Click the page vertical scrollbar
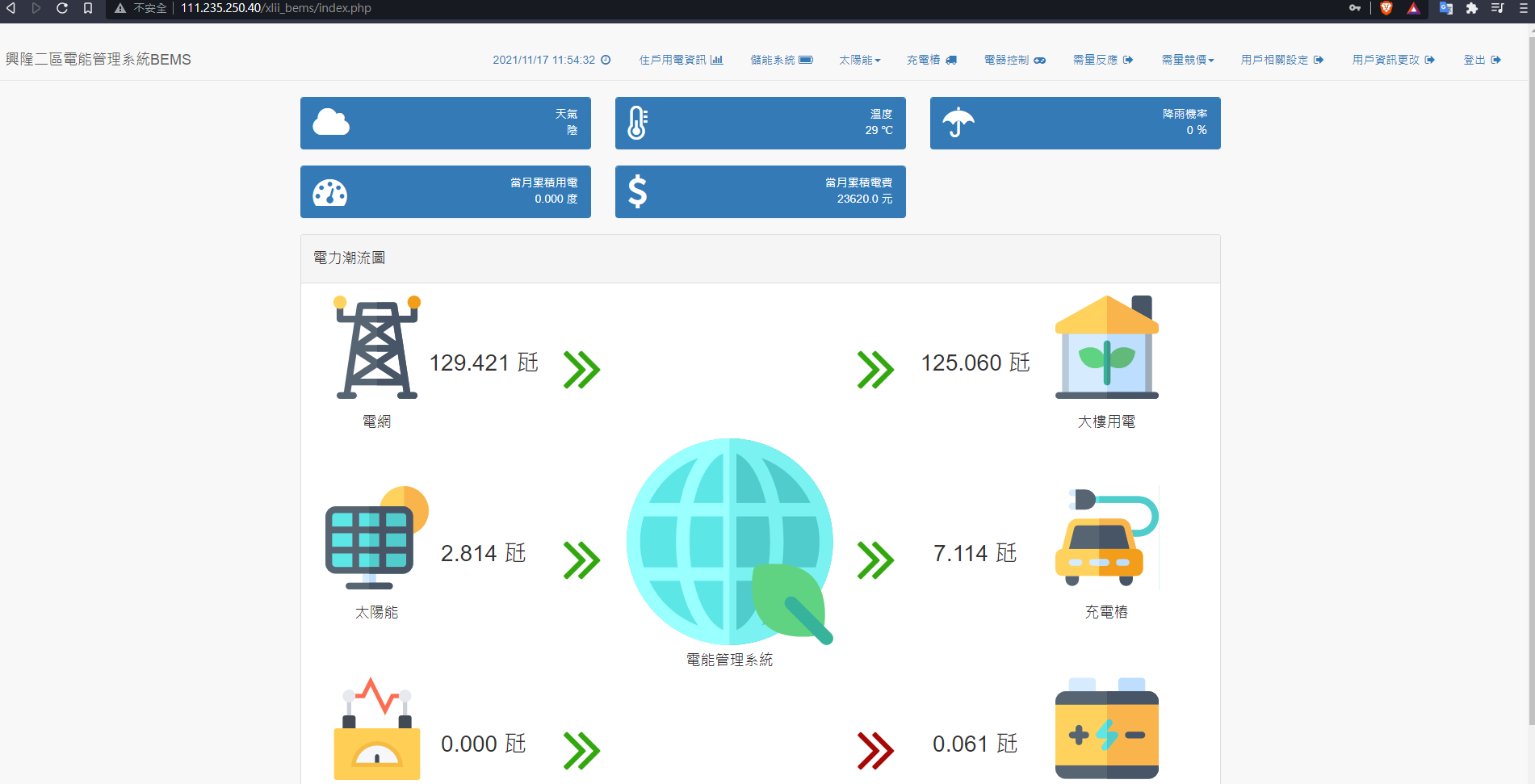This screenshot has height=784, width=1535. click(x=1531, y=379)
